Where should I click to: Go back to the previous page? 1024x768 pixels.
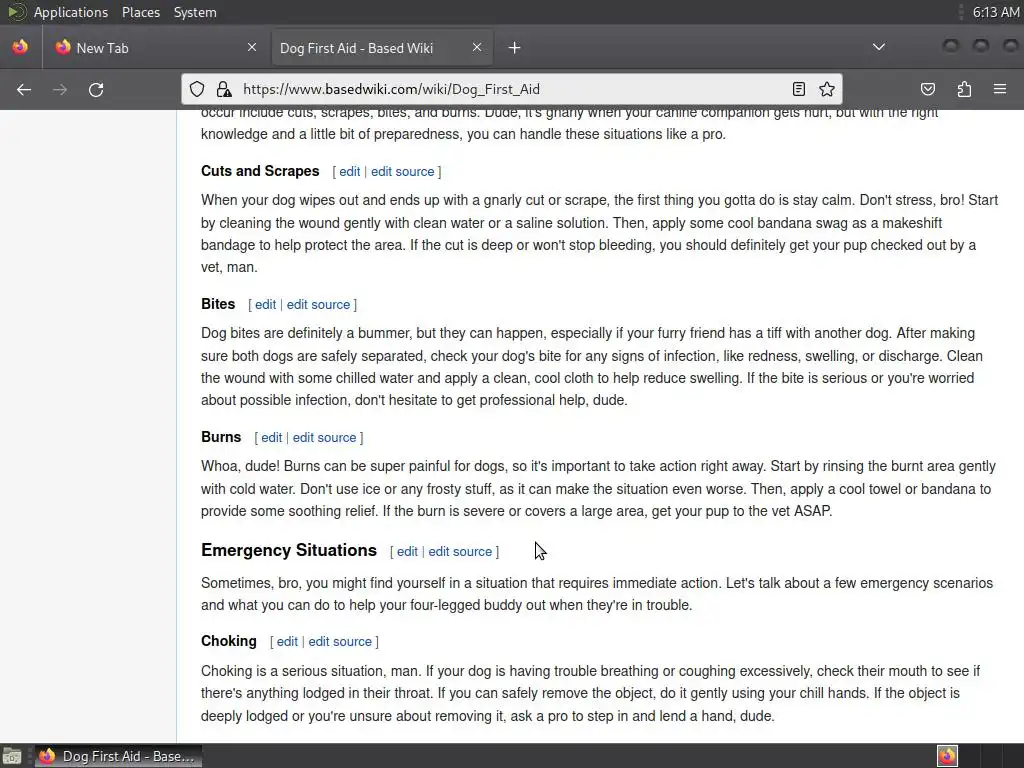(24, 89)
